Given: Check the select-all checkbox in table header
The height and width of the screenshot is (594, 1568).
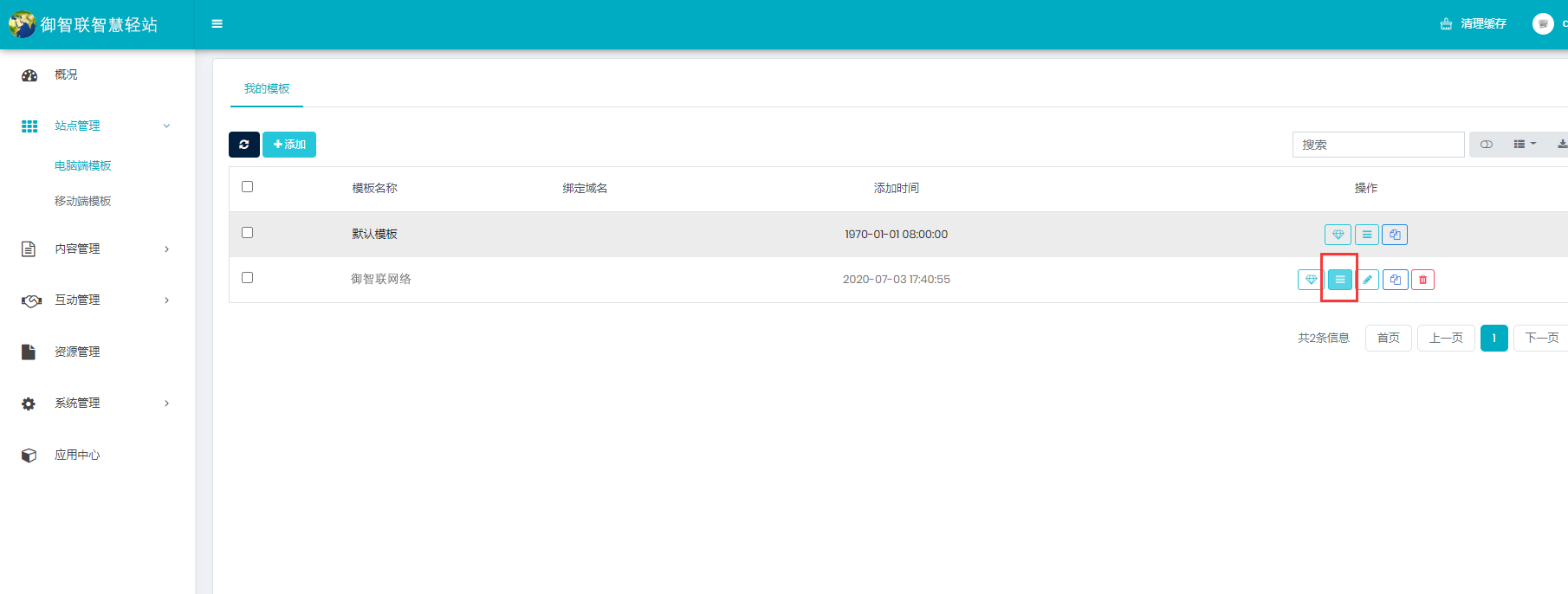Looking at the screenshot, I should coord(248,187).
